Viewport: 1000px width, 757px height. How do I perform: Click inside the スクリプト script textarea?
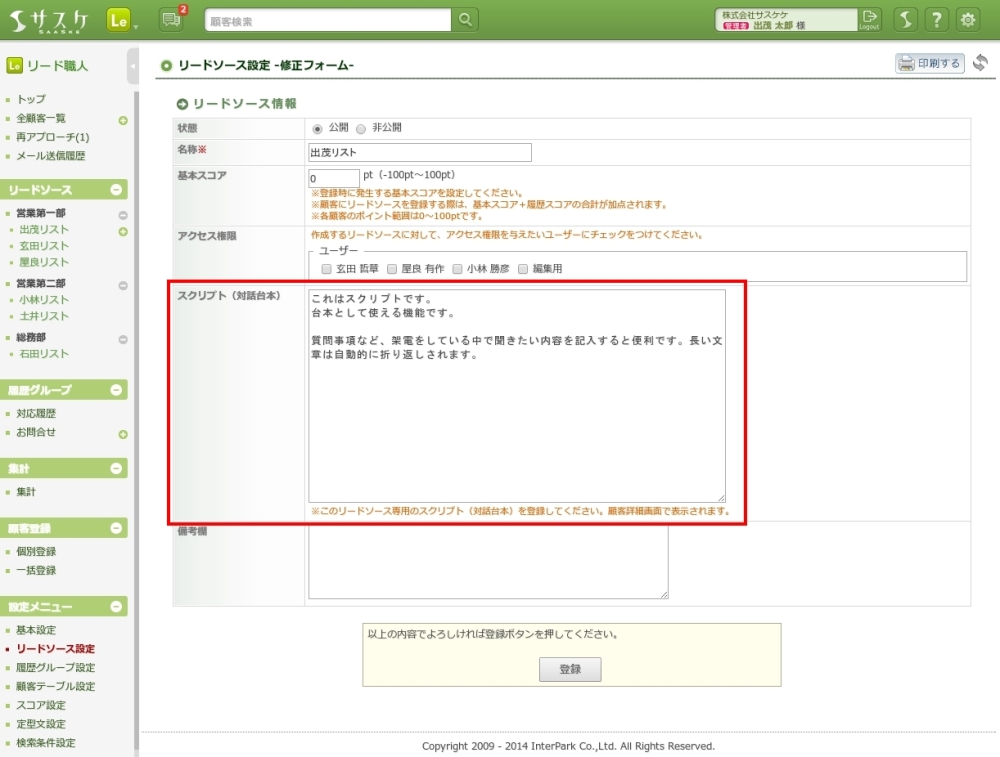pyautogui.click(x=517, y=396)
